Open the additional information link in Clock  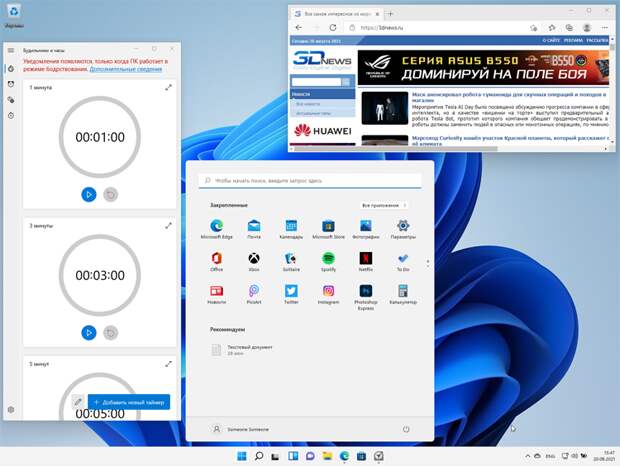click(126, 69)
